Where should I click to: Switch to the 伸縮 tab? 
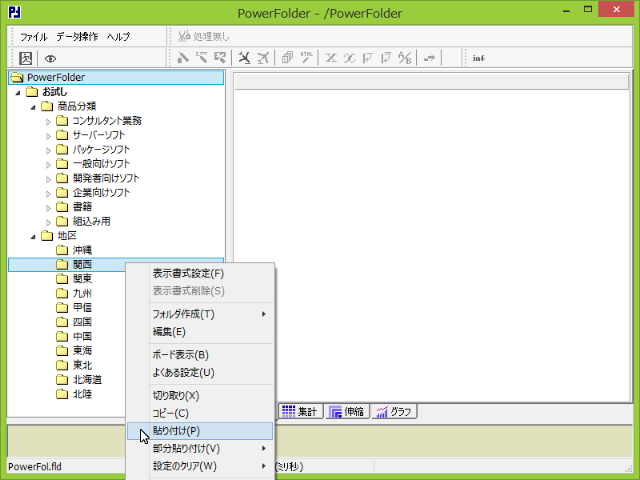click(347, 411)
